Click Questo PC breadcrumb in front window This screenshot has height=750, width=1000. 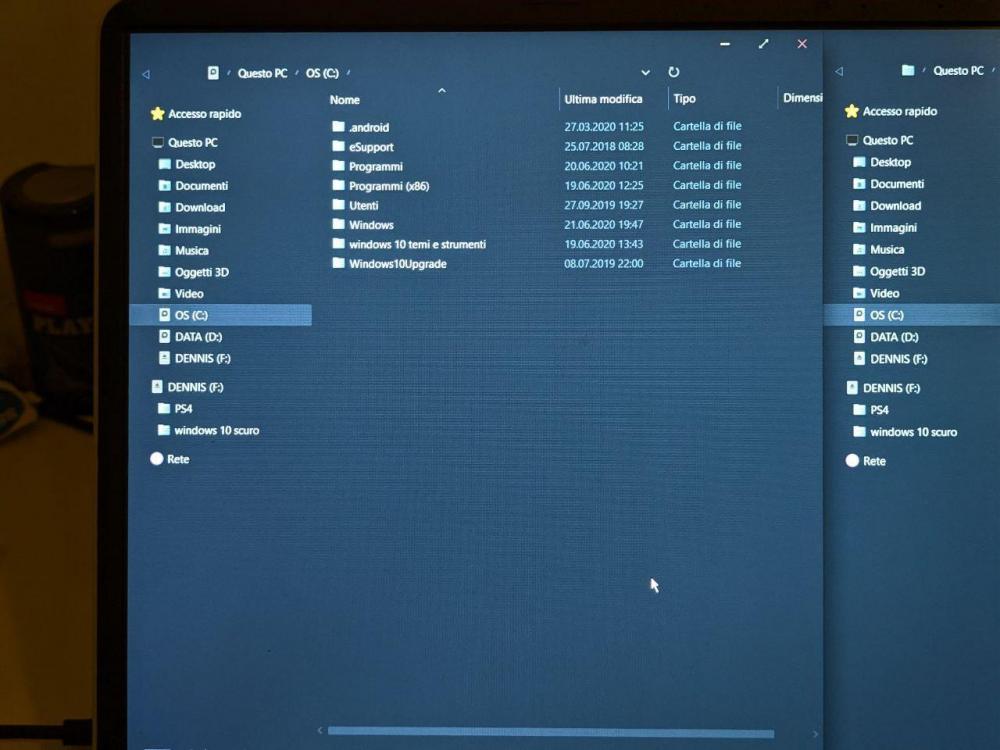pos(262,73)
